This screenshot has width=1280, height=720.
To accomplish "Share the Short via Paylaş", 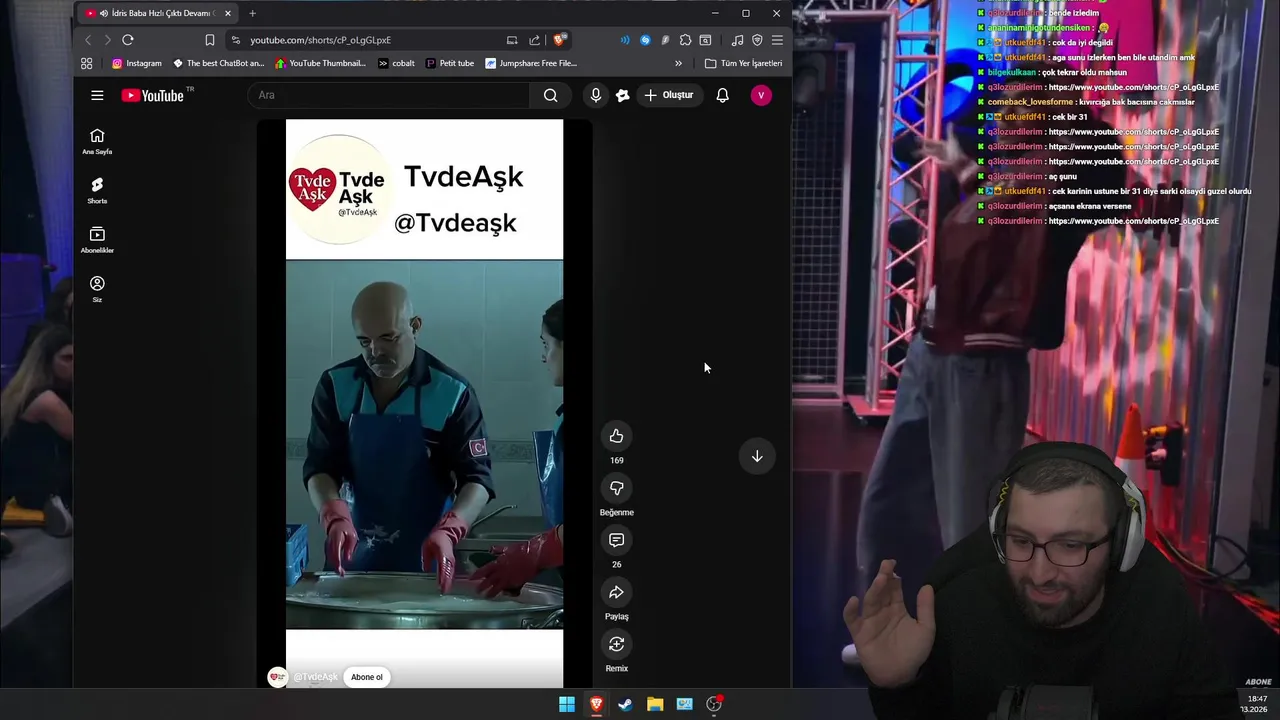I will (616, 592).
